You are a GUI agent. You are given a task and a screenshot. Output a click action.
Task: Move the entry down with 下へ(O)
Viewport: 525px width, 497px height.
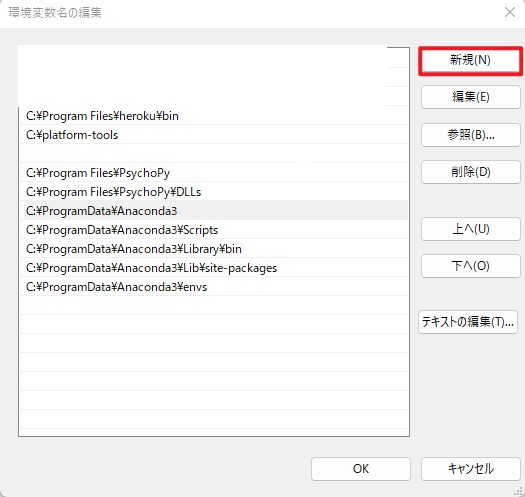tap(470, 266)
